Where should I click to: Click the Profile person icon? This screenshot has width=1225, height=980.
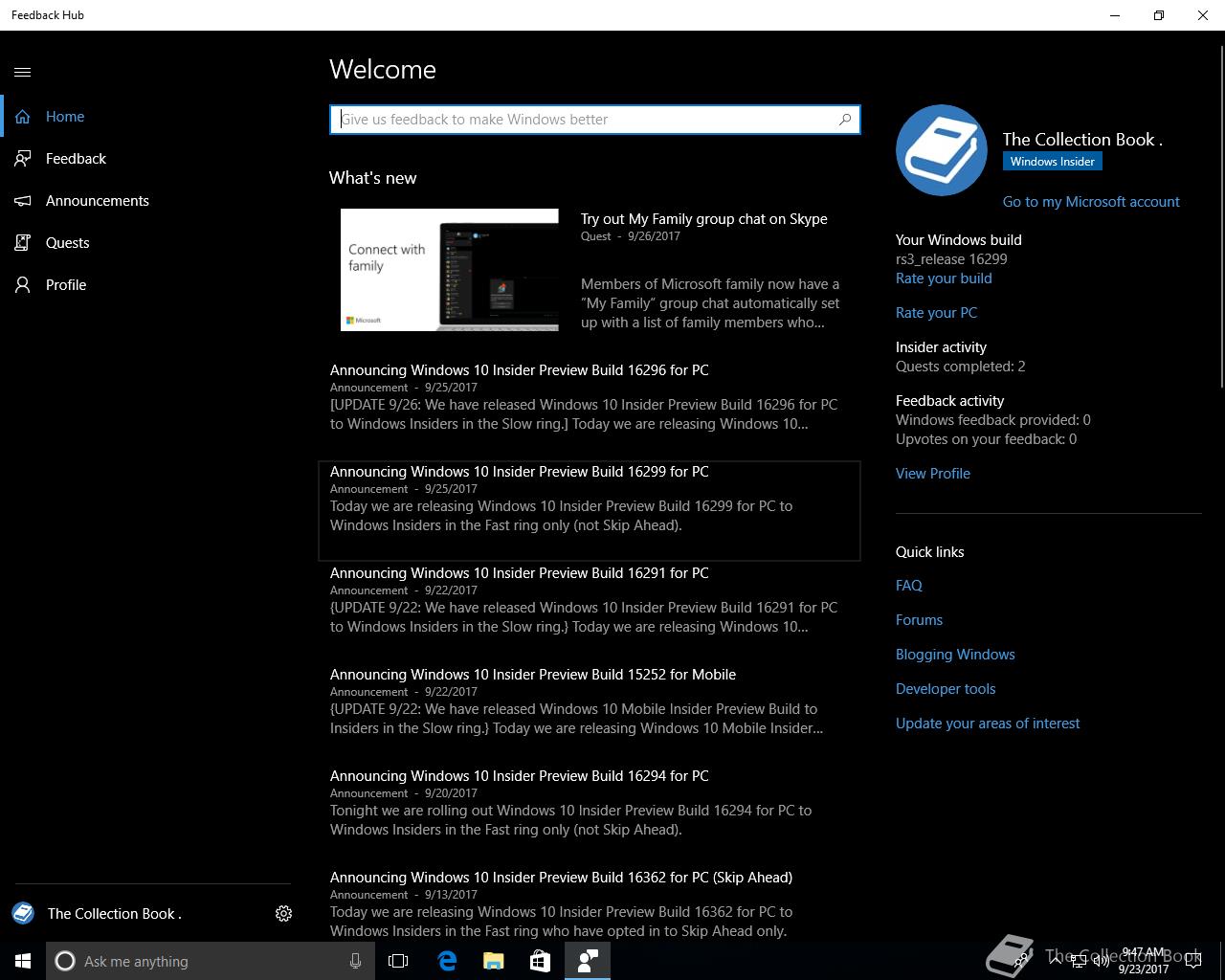[x=23, y=285]
